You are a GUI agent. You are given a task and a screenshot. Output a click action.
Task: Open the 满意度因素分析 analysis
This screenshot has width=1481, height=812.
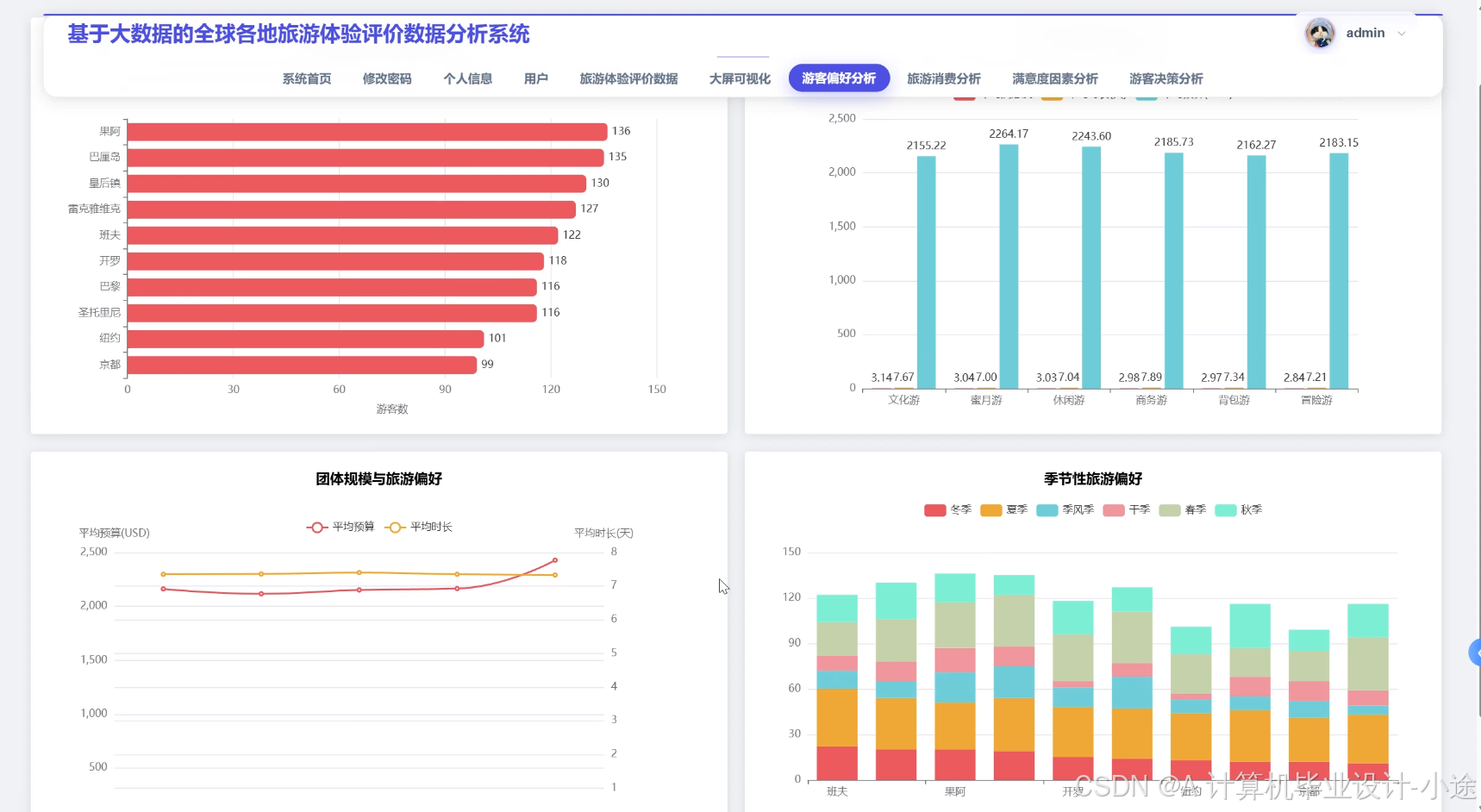coord(1054,78)
